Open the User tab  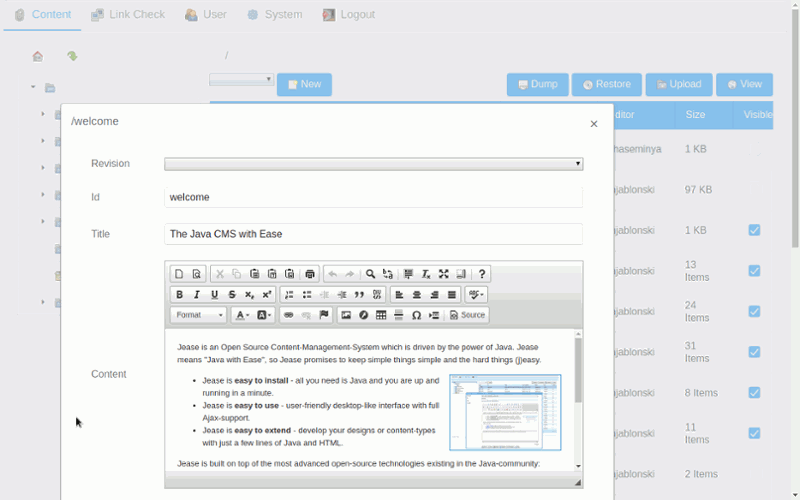point(206,15)
